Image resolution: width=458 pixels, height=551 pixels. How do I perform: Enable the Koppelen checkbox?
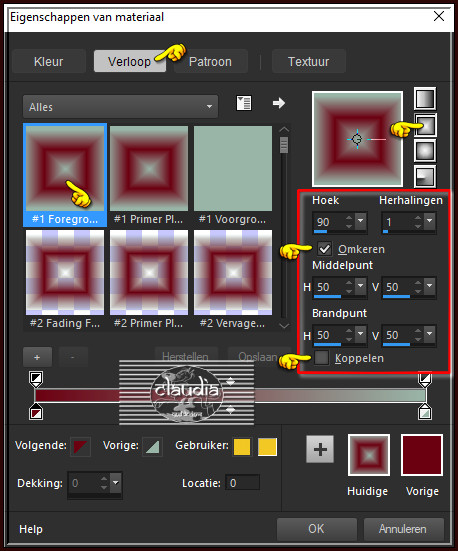[x=321, y=358]
